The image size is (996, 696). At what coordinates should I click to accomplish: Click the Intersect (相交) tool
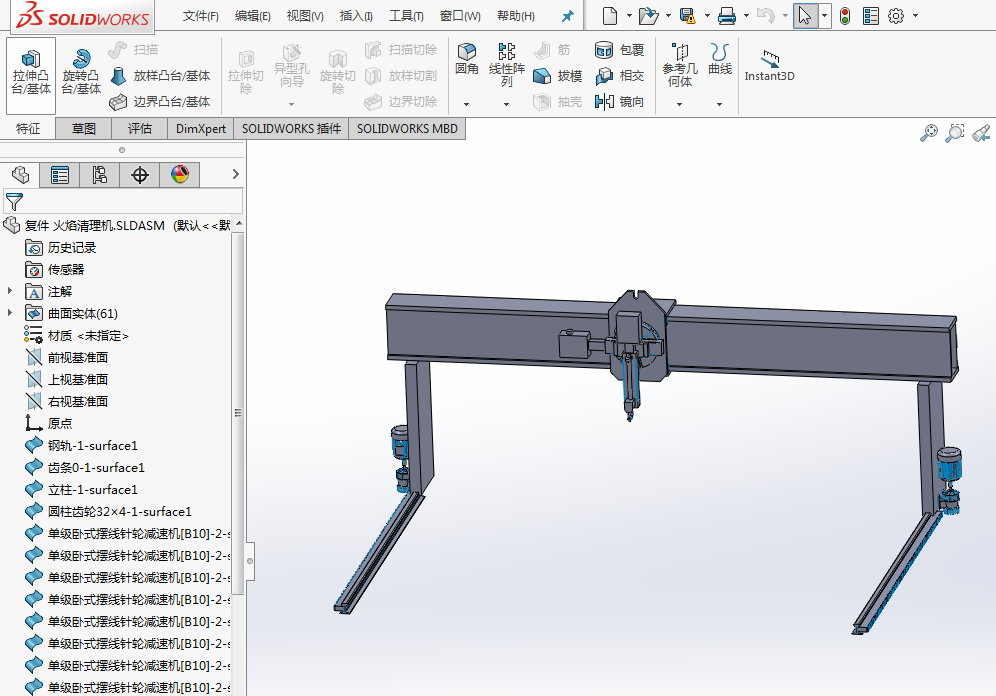pos(619,76)
